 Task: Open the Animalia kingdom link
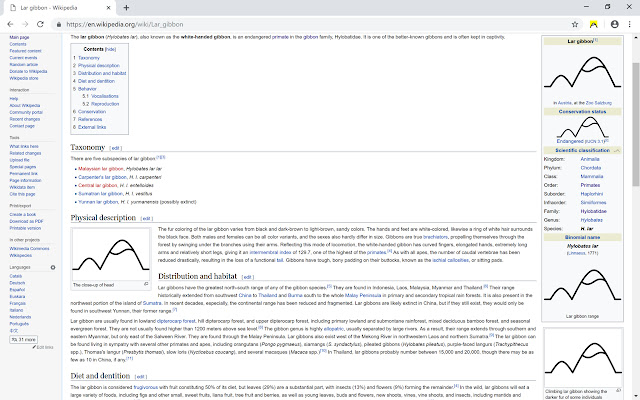pos(590,159)
